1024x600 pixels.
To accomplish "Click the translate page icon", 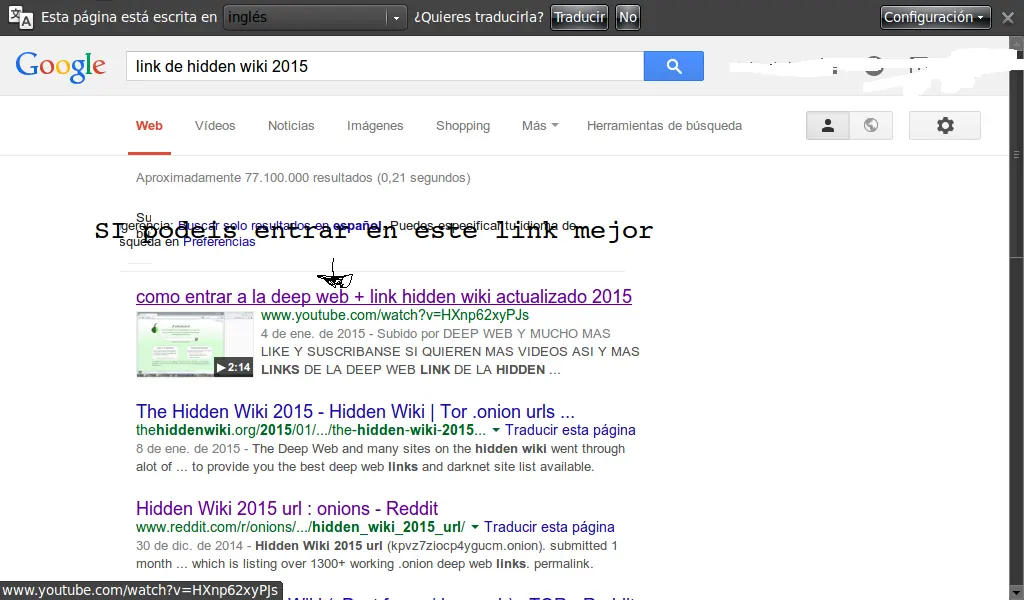I will (20, 18).
